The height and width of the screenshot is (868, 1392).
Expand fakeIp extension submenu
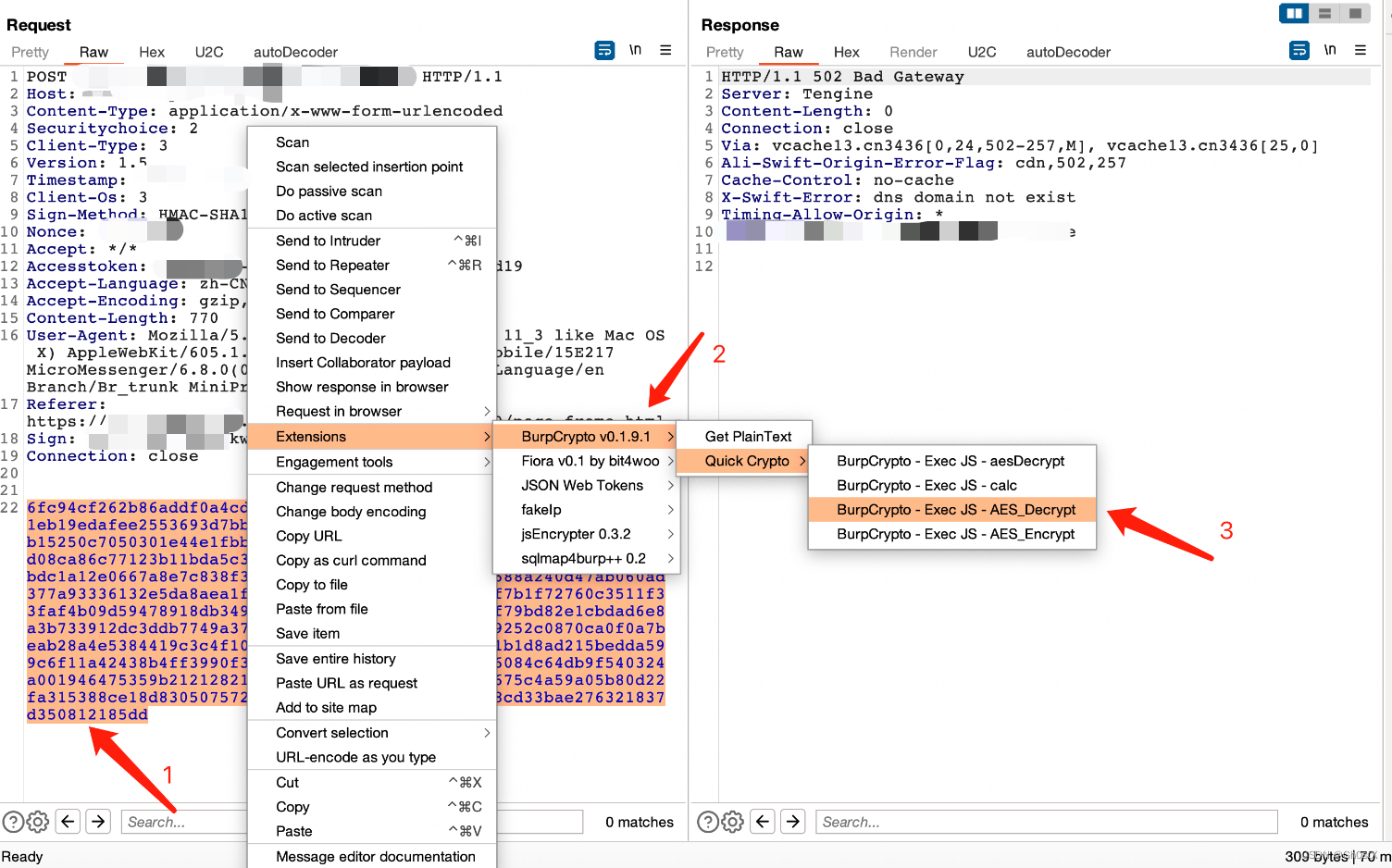coord(587,510)
